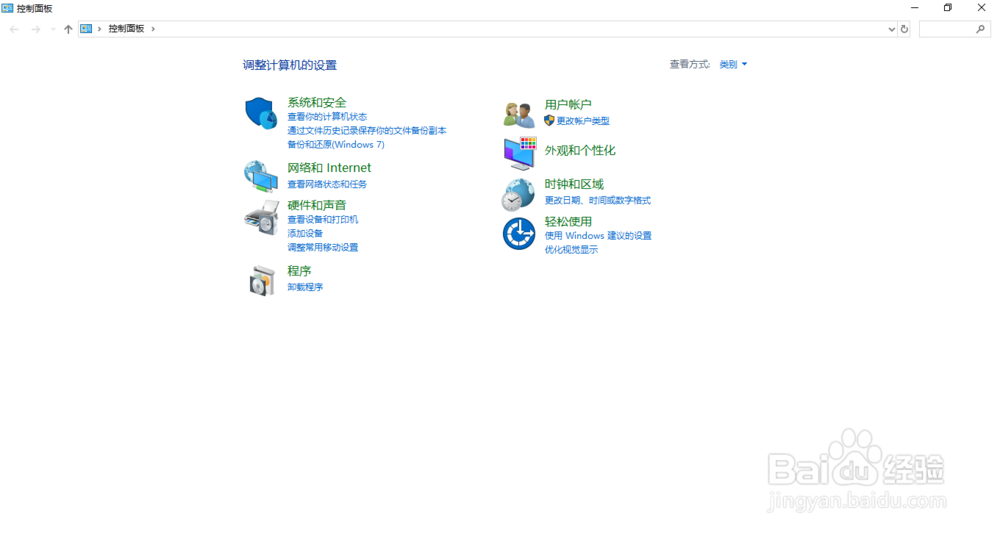Image resolution: width=1000 pixels, height=535 pixels.
Task: Open 更改日期、时间或数字格式 link
Action: click(598, 200)
